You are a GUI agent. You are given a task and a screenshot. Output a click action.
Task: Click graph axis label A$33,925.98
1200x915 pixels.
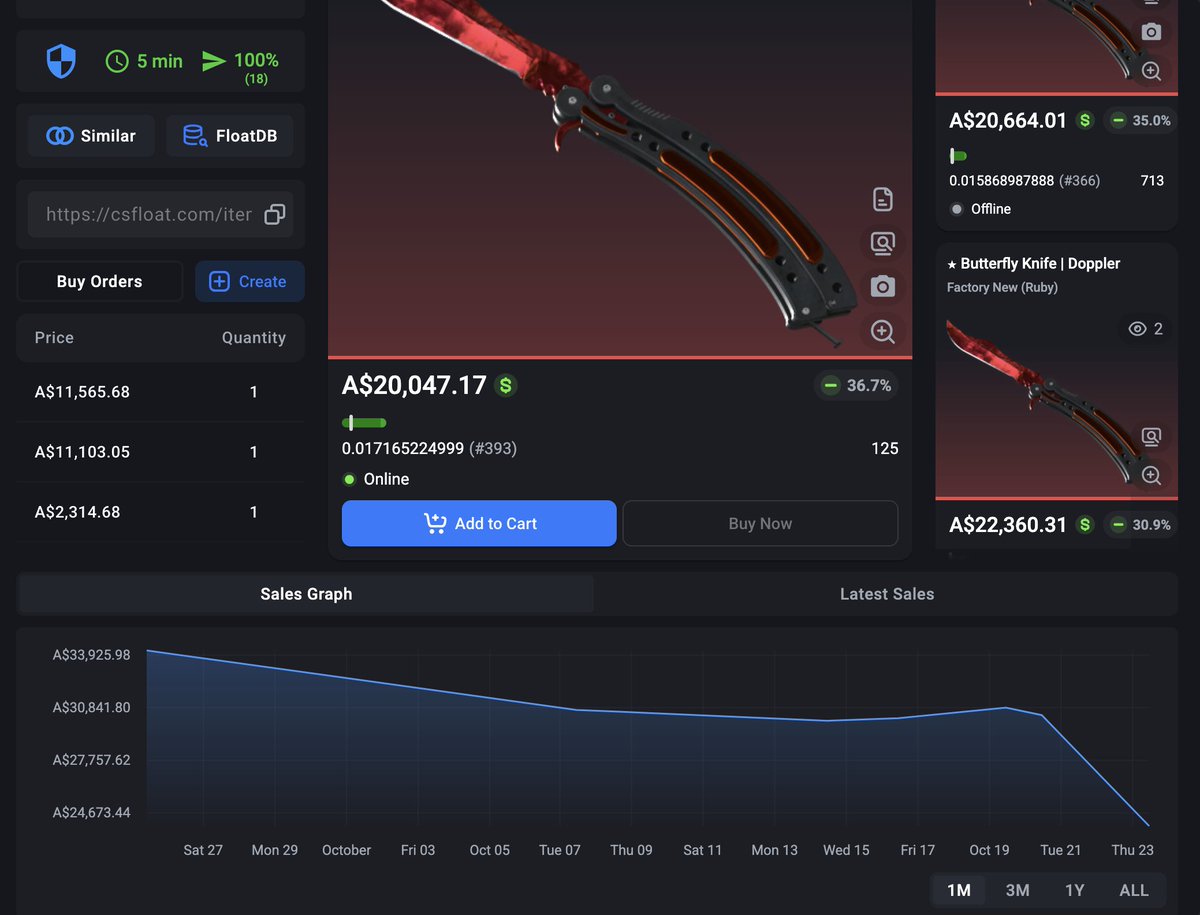click(x=91, y=655)
